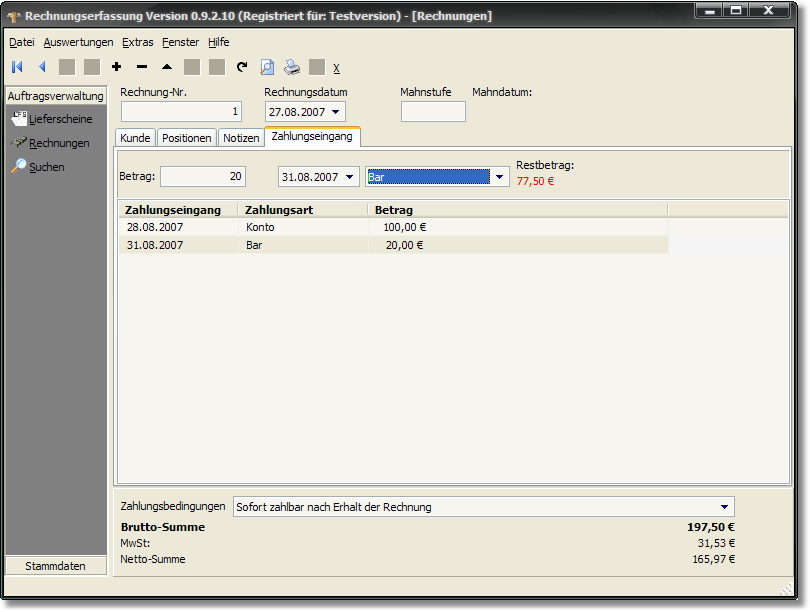Click the 31,53 € MwSt value
This screenshot has height=612, width=810.
point(716,543)
